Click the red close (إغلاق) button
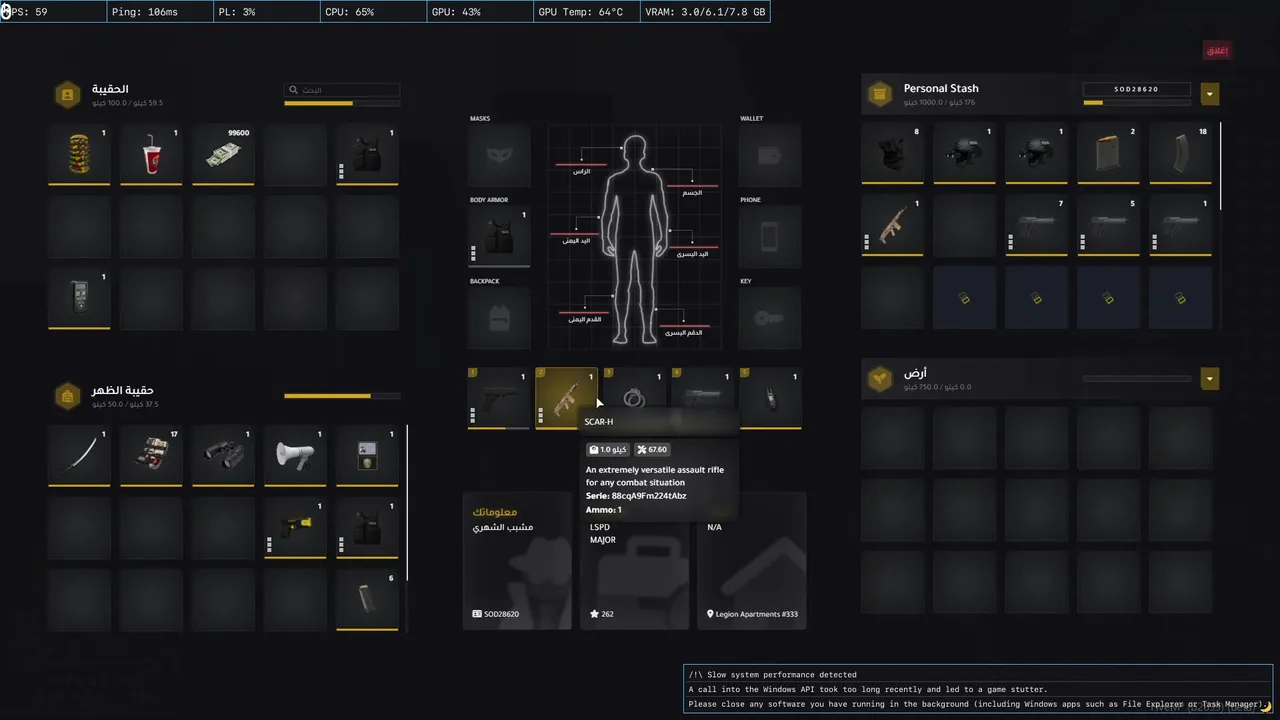The image size is (1280, 720). (x=1217, y=51)
